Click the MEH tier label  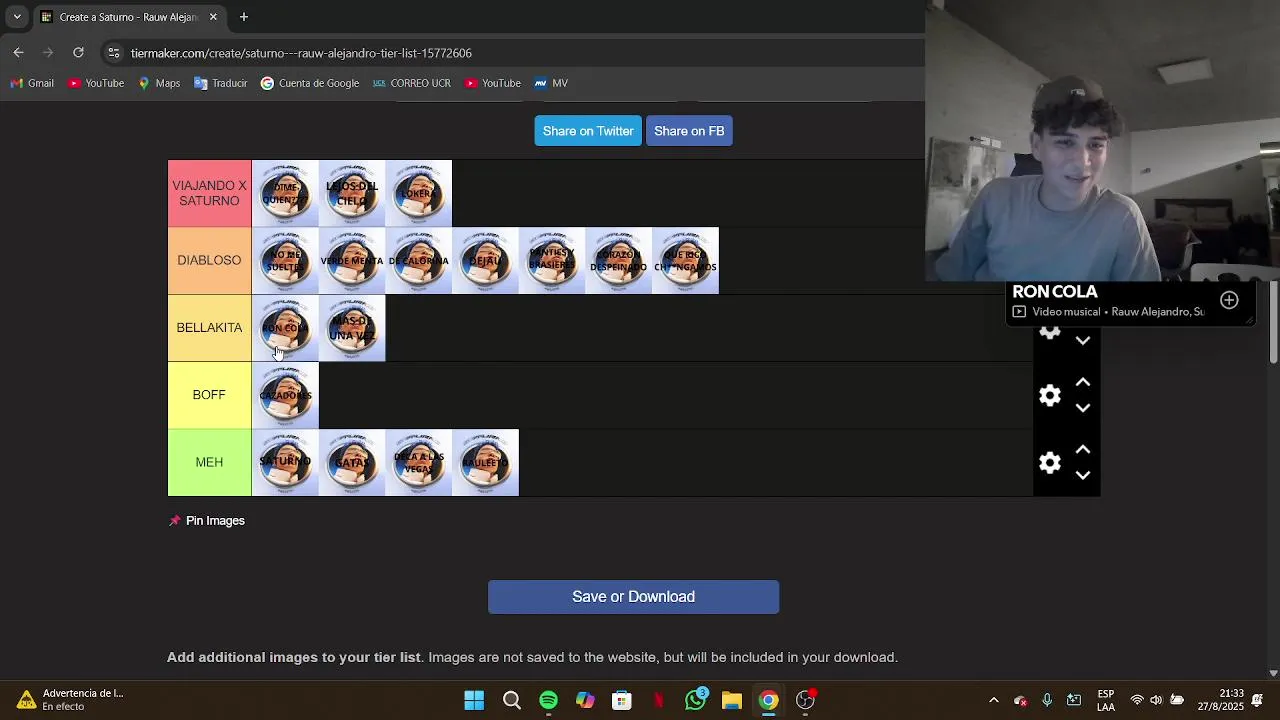(x=209, y=462)
